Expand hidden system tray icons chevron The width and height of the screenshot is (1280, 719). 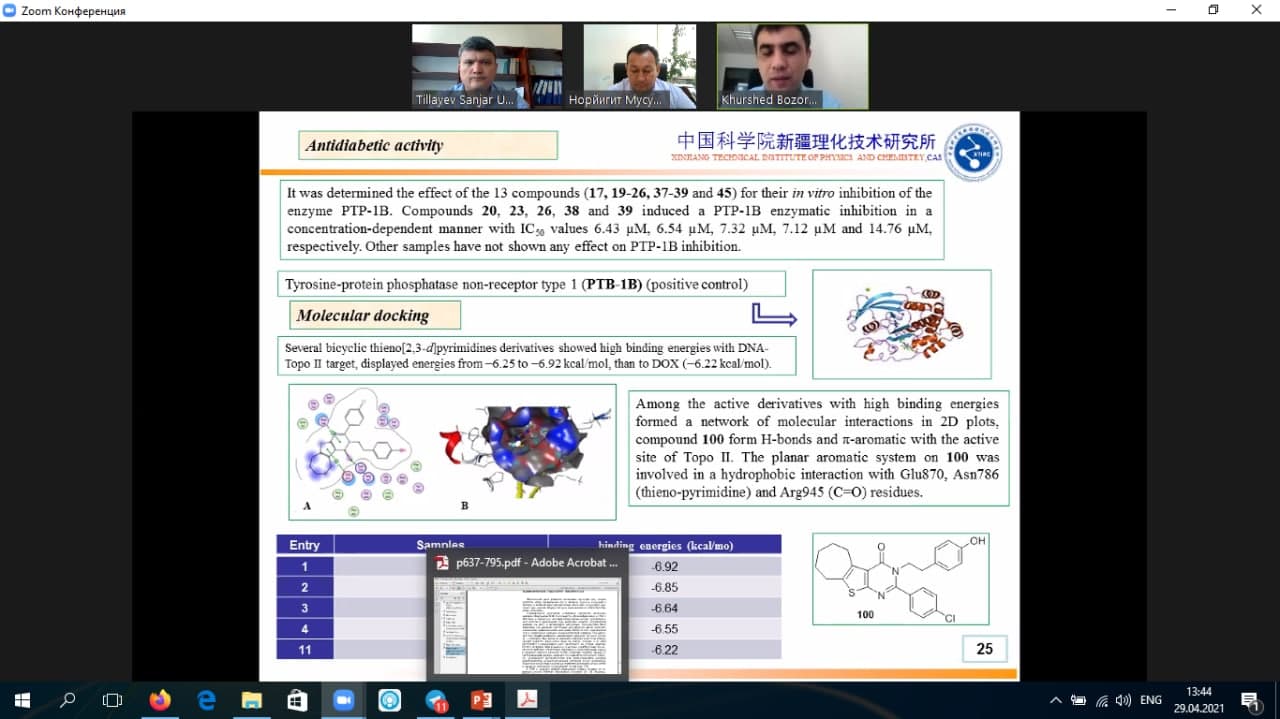1055,700
